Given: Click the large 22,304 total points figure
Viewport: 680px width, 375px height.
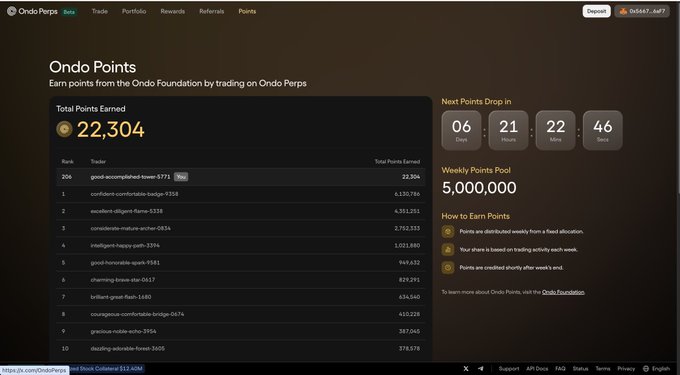Looking at the screenshot, I should pos(111,130).
